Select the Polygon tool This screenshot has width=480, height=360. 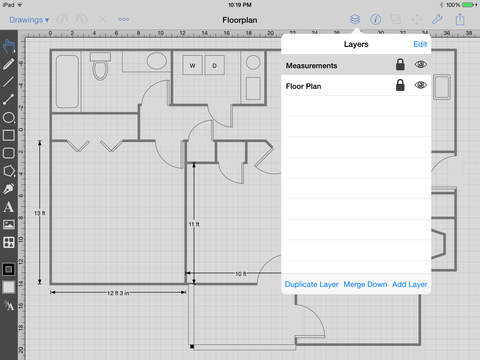pyautogui.click(x=9, y=171)
